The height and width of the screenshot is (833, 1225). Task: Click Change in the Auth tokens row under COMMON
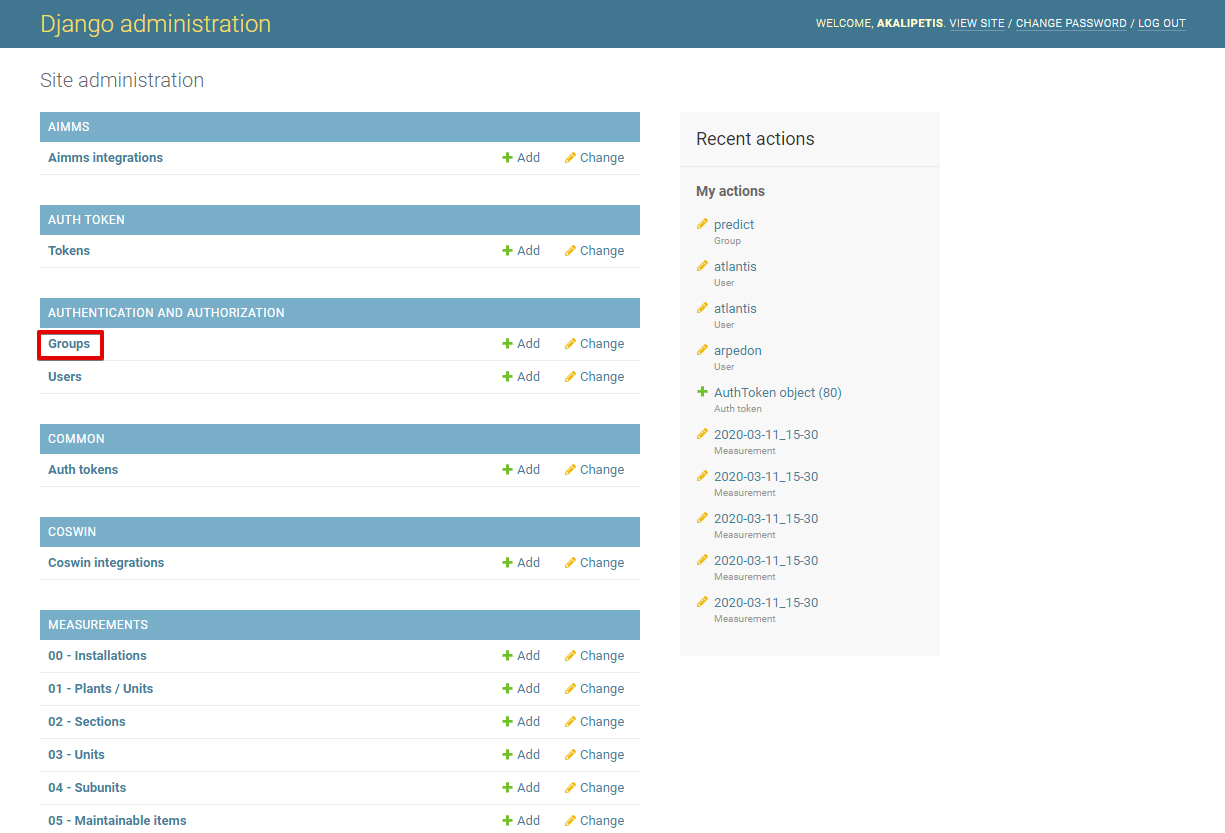(x=594, y=470)
